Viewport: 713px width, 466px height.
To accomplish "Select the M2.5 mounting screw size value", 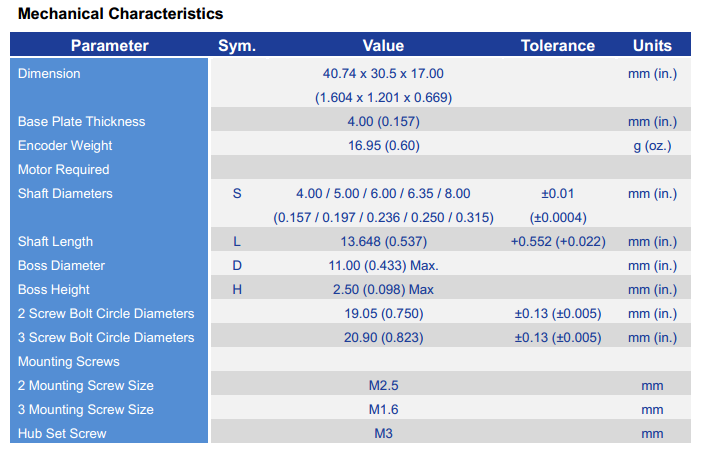I will click(x=383, y=386).
